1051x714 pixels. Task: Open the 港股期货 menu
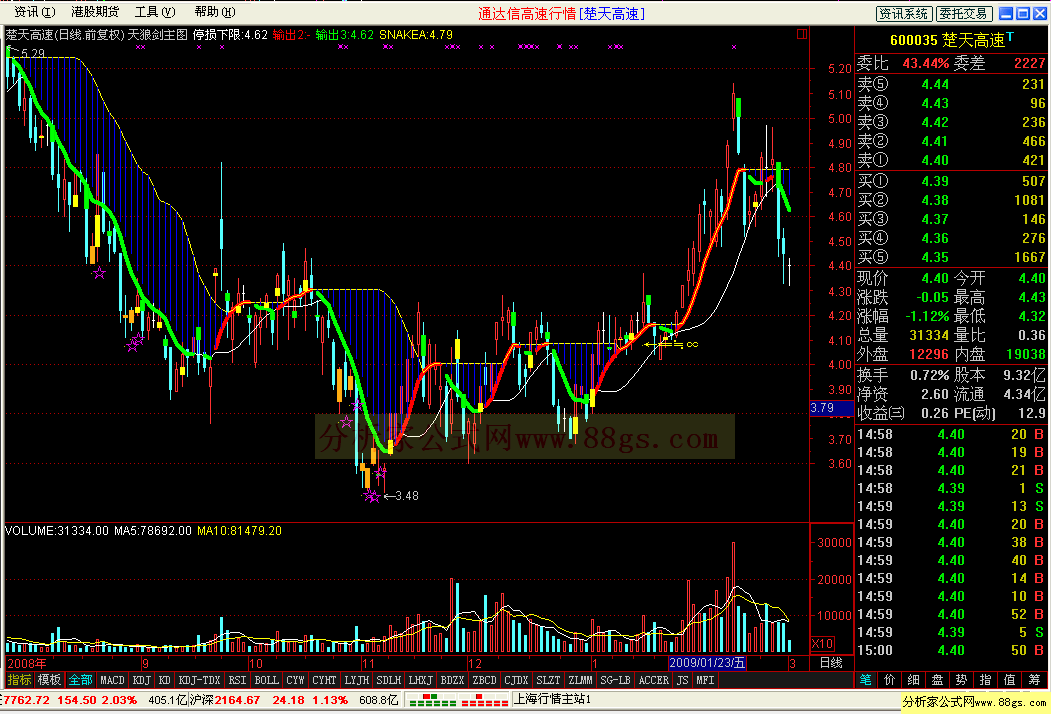(95, 12)
